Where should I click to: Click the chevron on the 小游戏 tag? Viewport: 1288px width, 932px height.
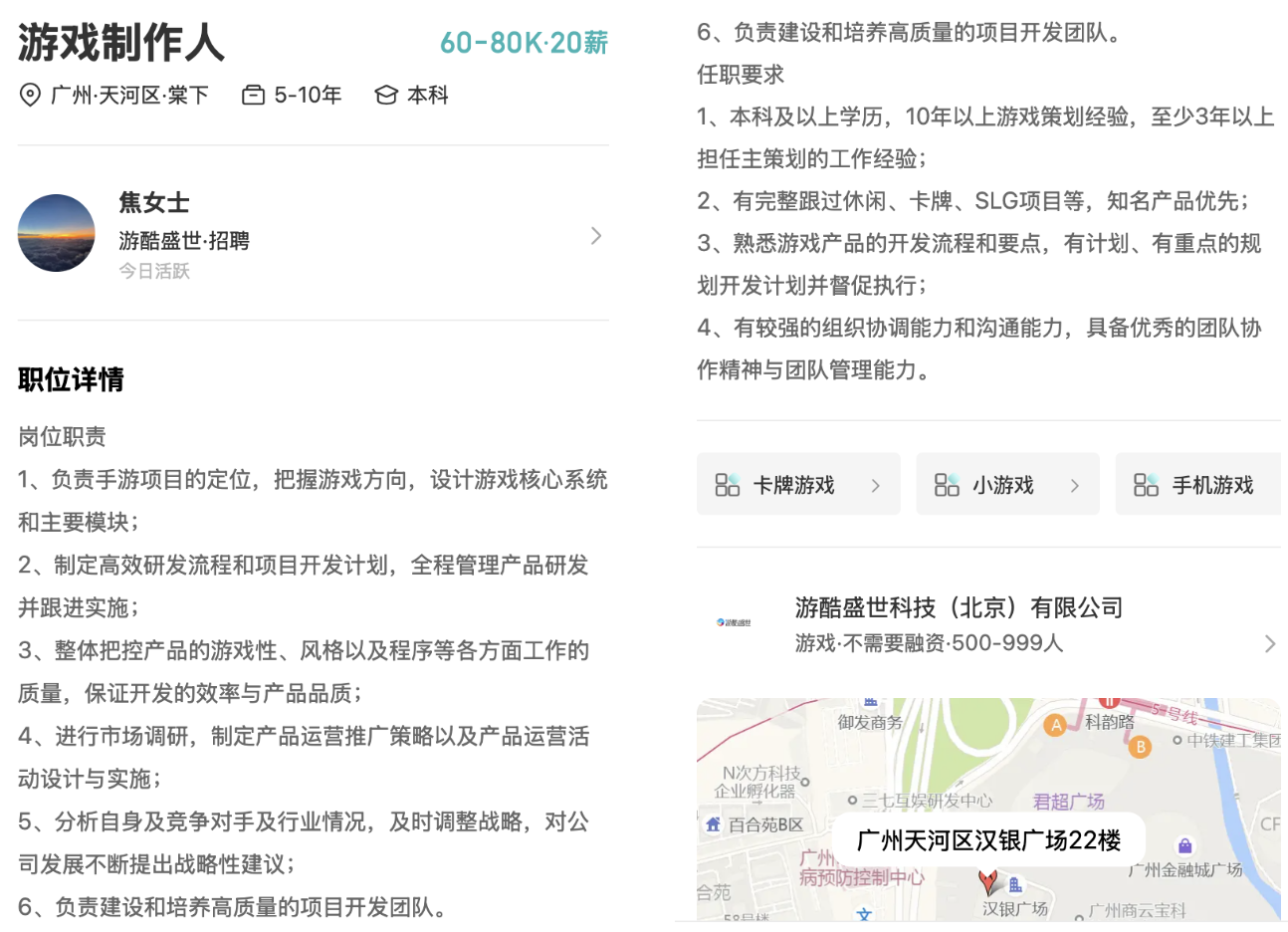1075,486
